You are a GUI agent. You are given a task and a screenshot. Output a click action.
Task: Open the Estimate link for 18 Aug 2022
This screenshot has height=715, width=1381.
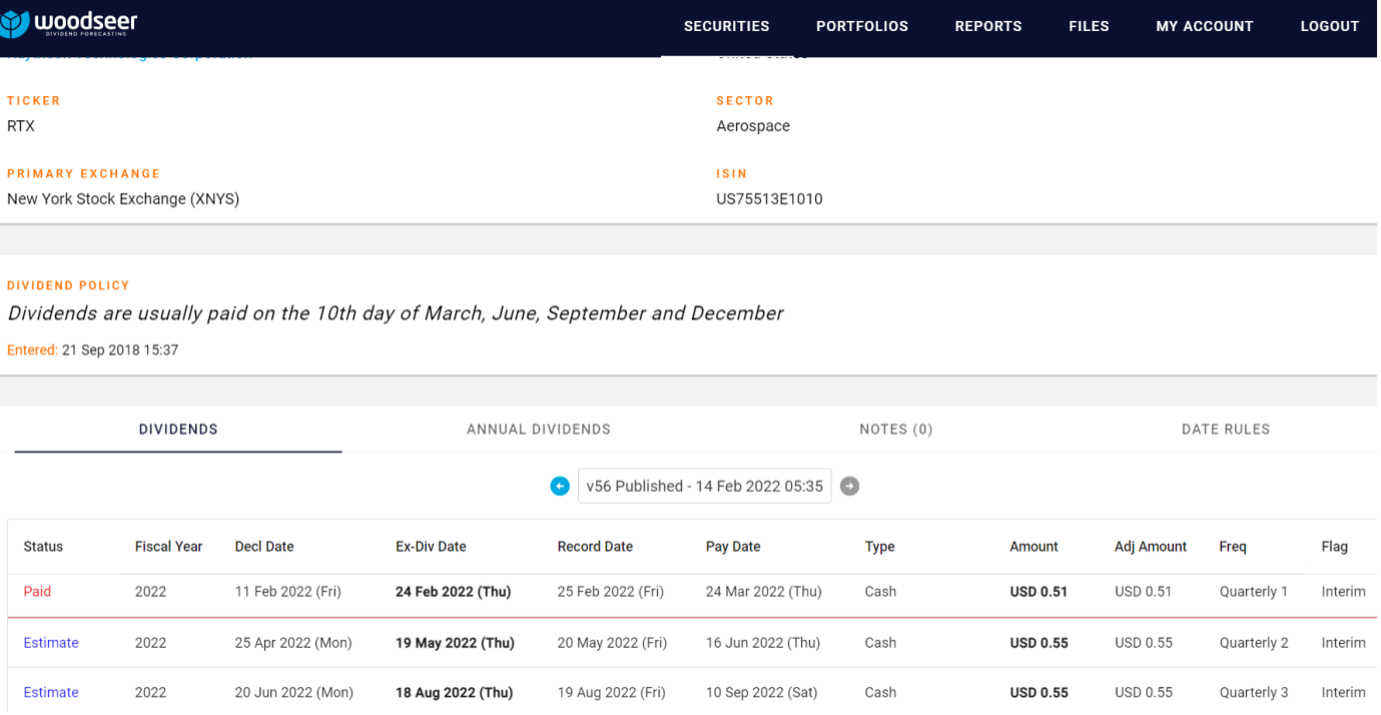point(51,692)
